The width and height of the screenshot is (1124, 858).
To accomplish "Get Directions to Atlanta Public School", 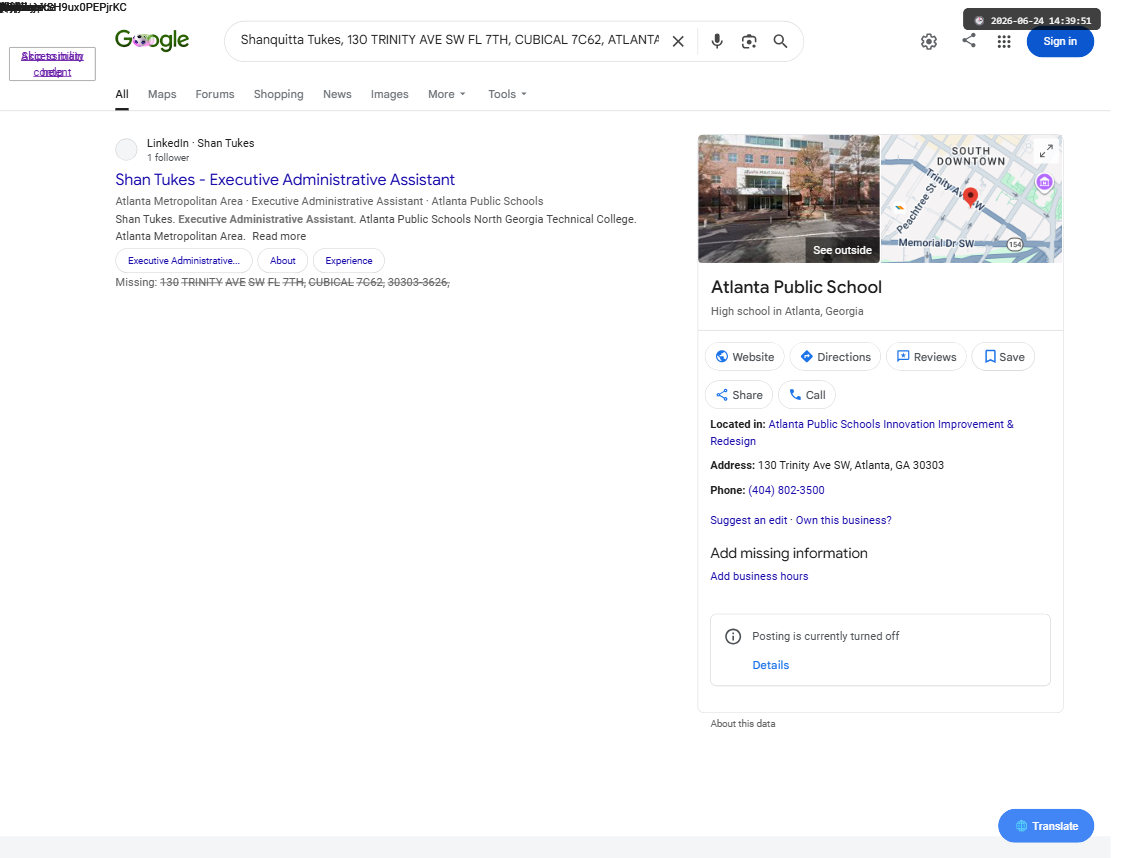I will tap(835, 356).
